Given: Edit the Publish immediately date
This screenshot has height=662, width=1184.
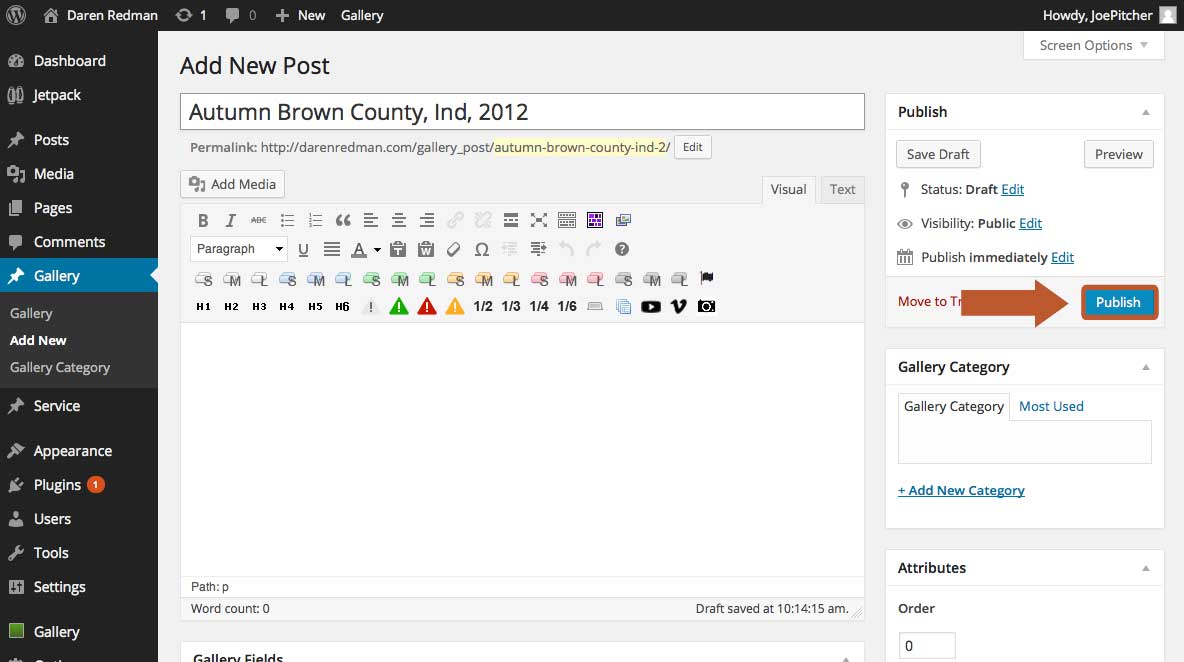Looking at the screenshot, I should [1062, 257].
